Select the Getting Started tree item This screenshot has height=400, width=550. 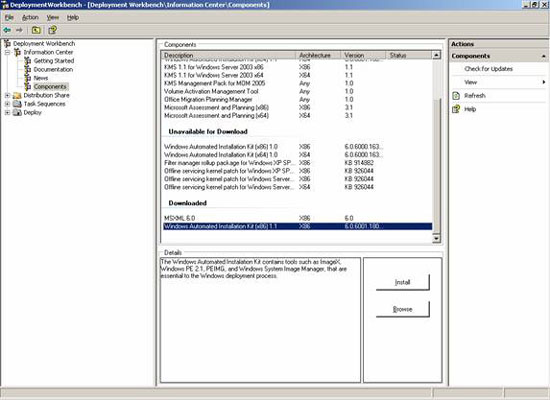coord(54,61)
